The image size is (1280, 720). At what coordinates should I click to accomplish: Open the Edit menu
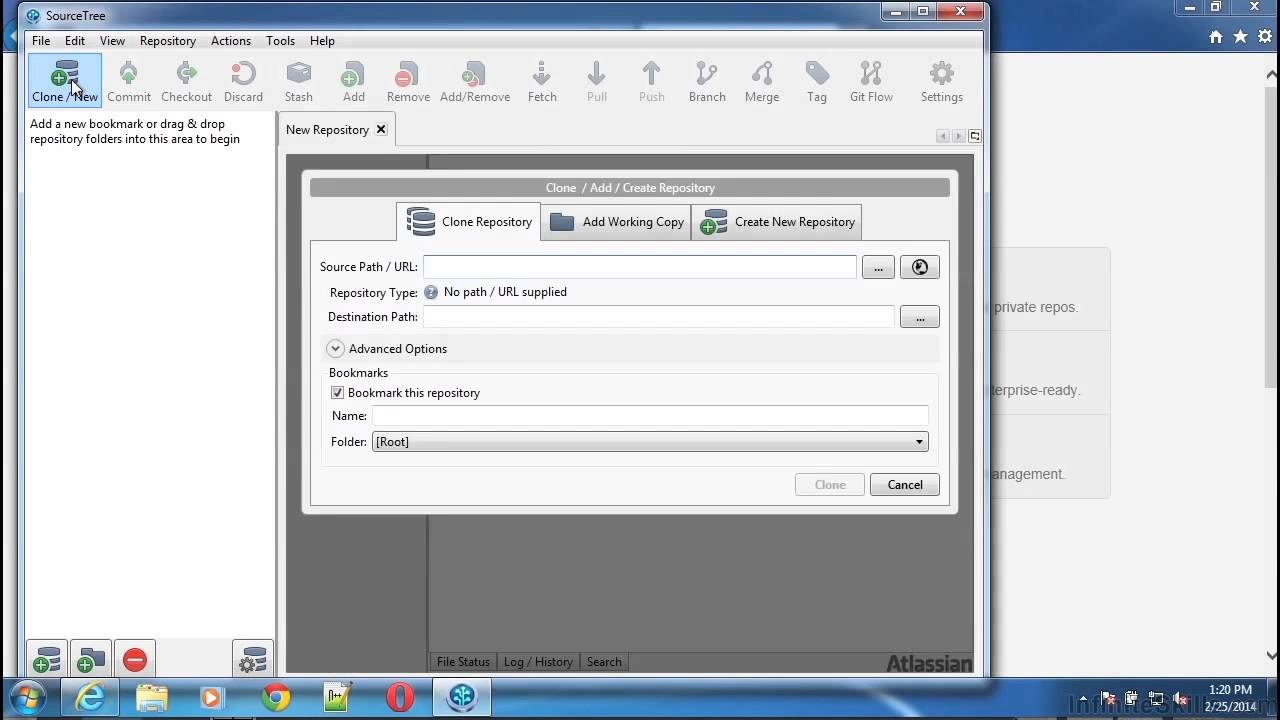75,41
